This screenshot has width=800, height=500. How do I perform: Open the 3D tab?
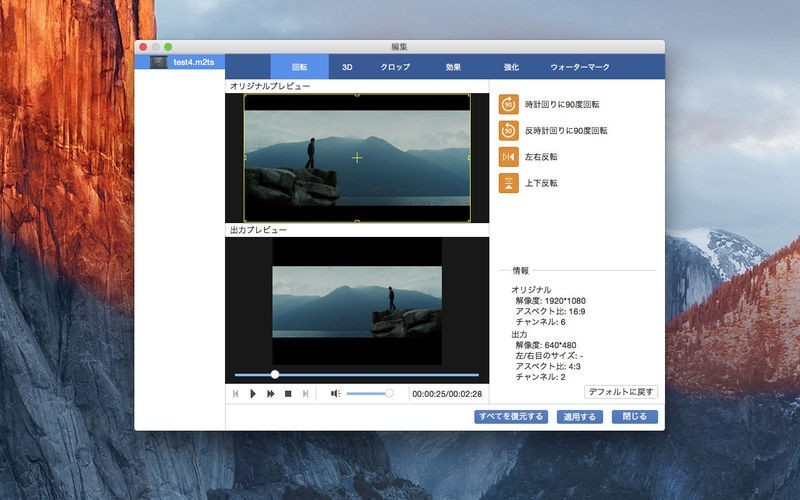(347, 67)
